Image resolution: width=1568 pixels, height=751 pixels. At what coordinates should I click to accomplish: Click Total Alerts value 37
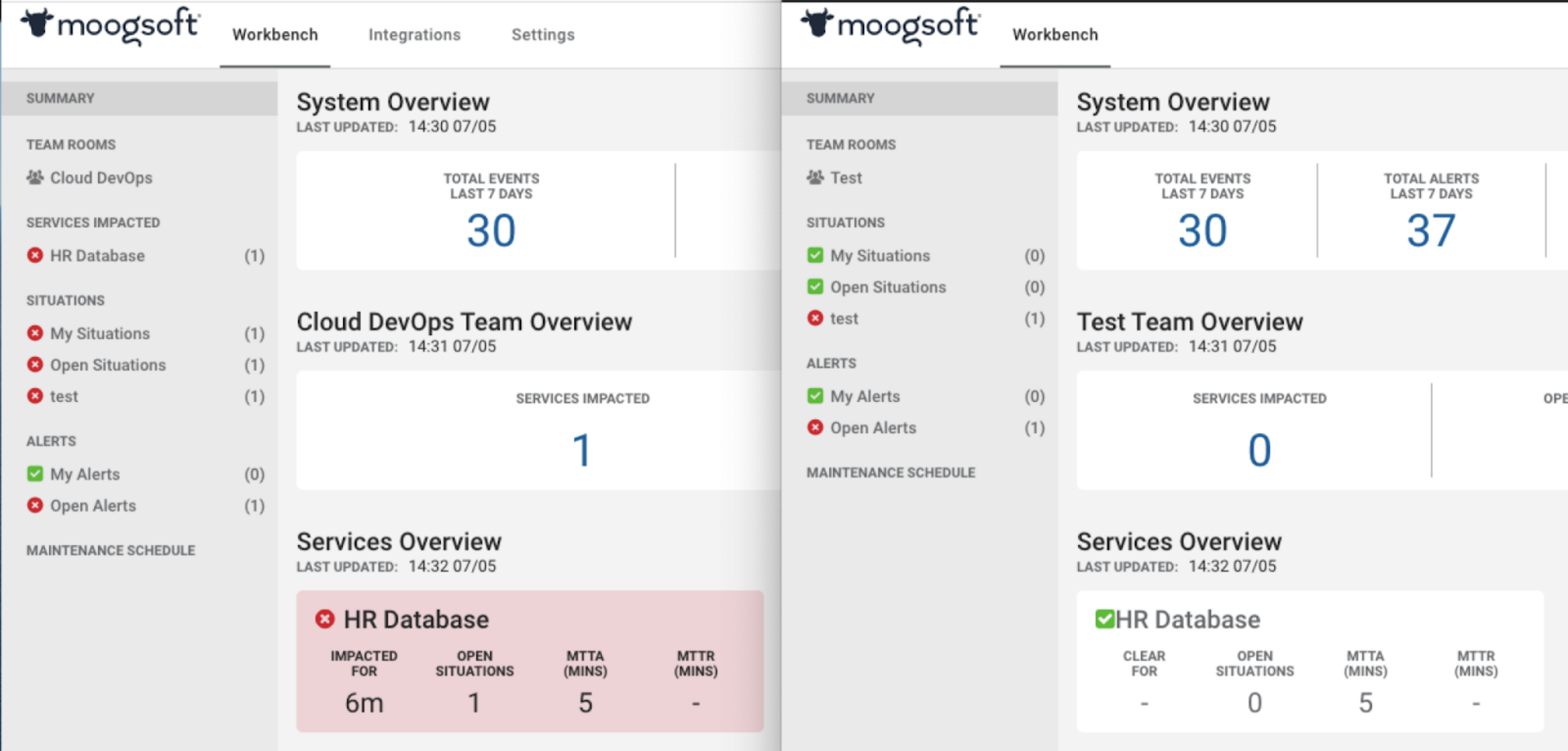point(1431,231)
